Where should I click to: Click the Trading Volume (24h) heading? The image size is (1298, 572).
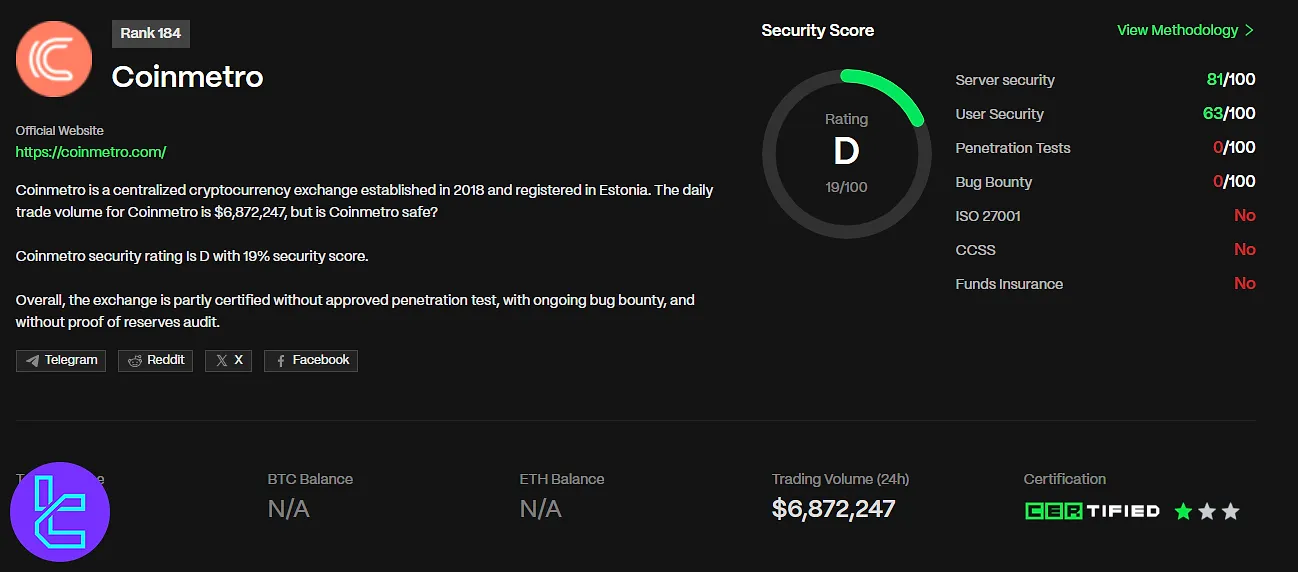[841, 479]
